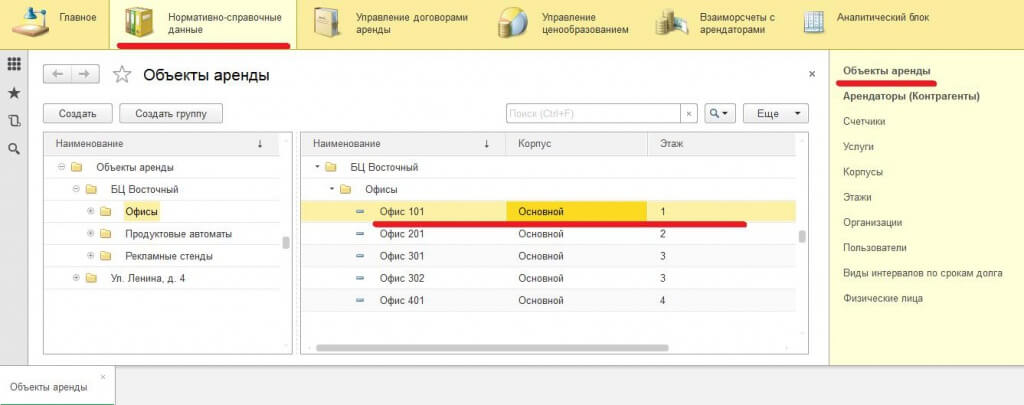Click the Управление договорами аренды book icon

click(327, 24)
